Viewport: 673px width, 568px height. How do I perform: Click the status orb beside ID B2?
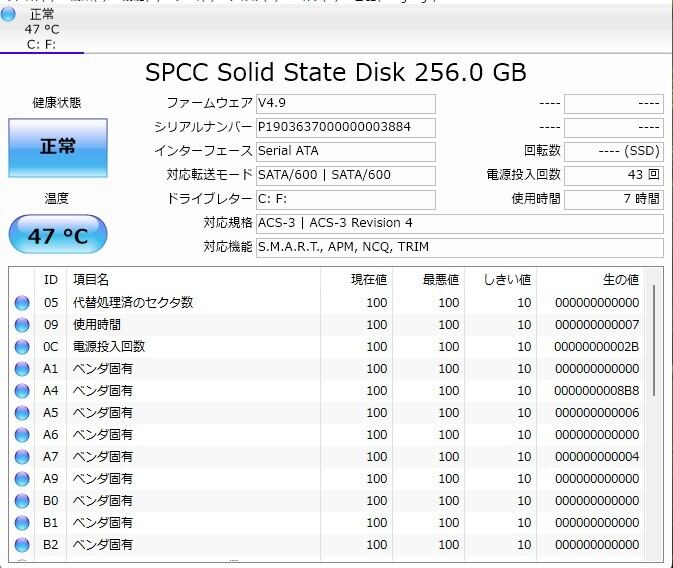coord(22,545)
